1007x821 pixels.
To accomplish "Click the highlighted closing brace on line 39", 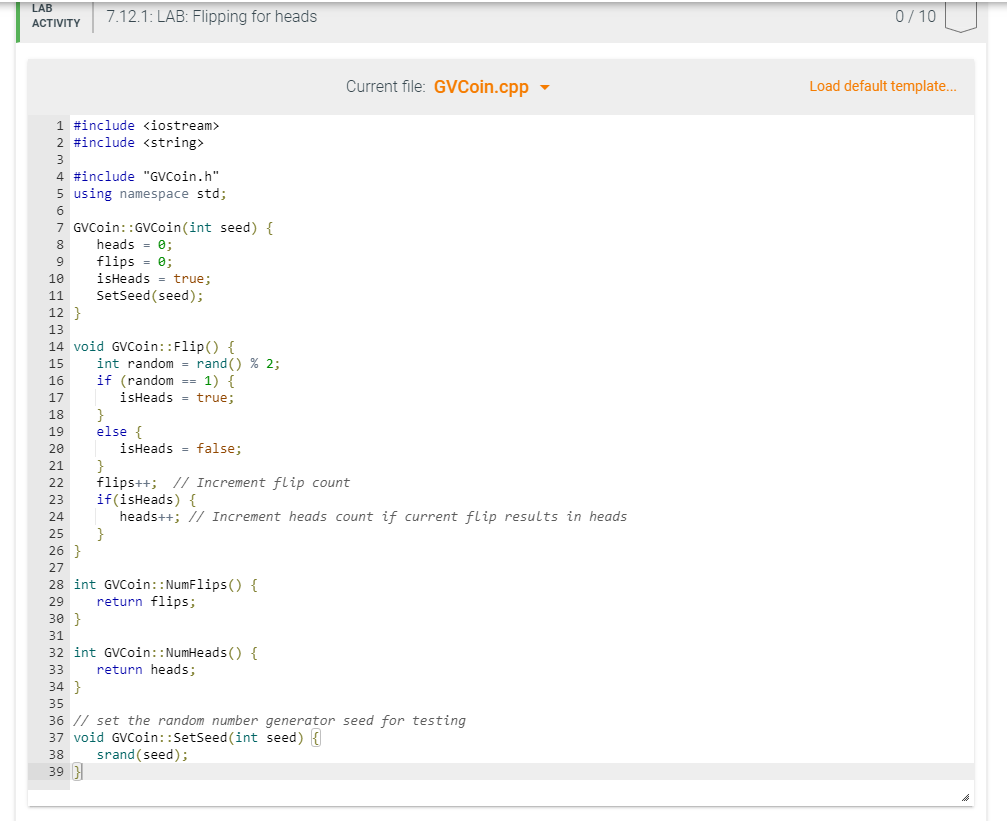I will pos(75,771).
